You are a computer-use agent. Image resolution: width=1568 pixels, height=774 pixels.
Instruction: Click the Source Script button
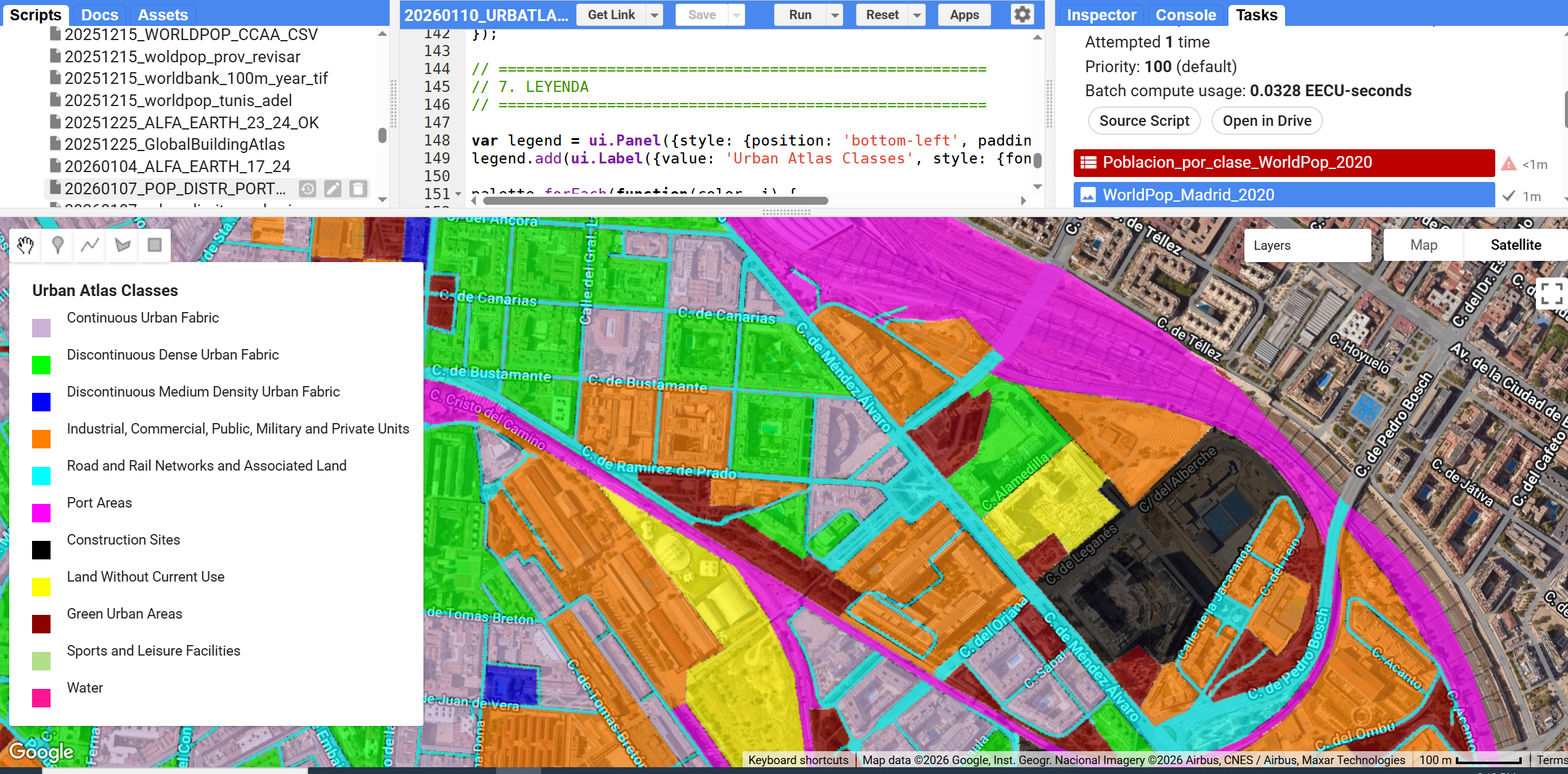[x=1144, y=121]
